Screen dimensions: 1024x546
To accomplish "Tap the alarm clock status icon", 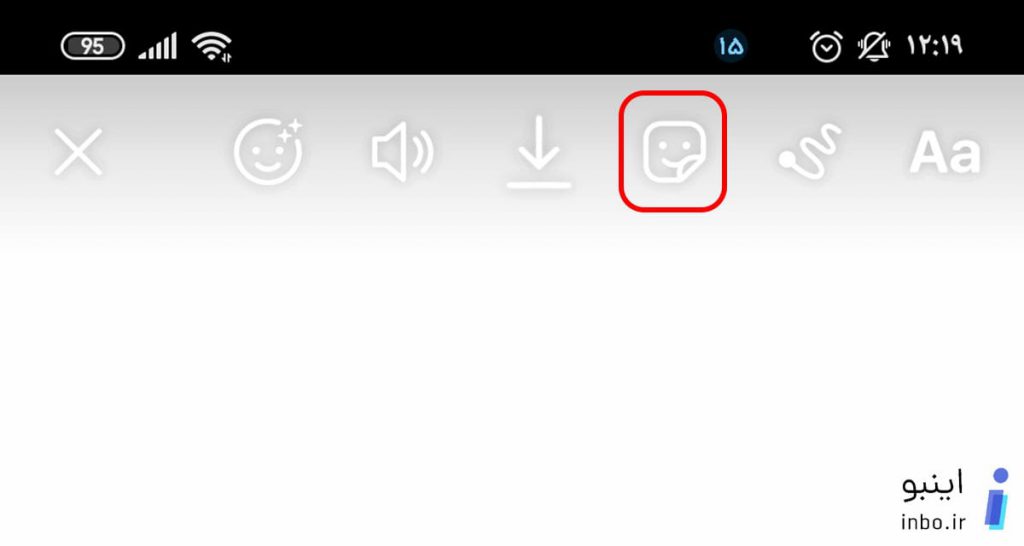I will point(826,47).
